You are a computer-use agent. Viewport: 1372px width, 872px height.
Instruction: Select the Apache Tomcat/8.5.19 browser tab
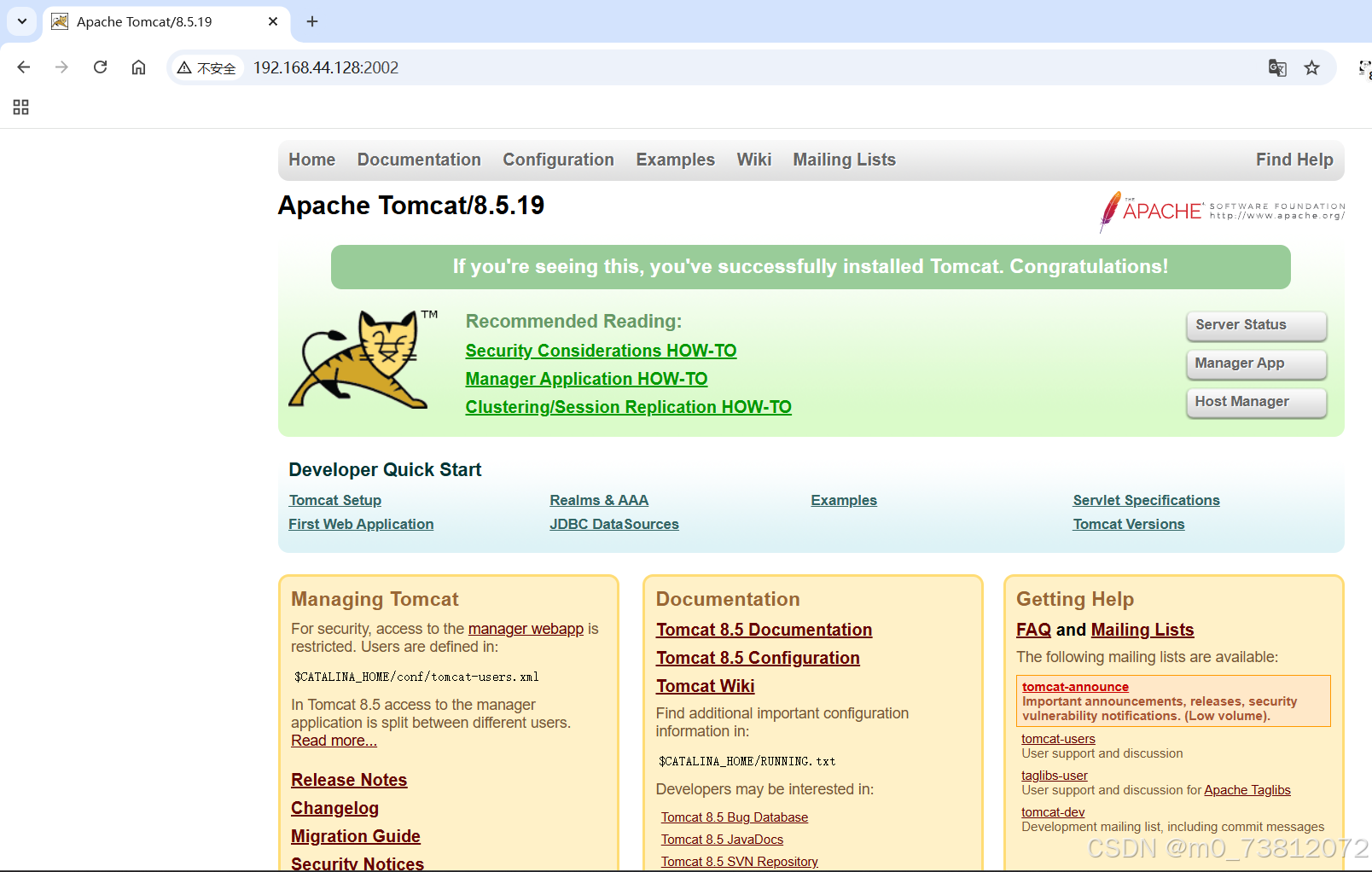coord(166,22)
